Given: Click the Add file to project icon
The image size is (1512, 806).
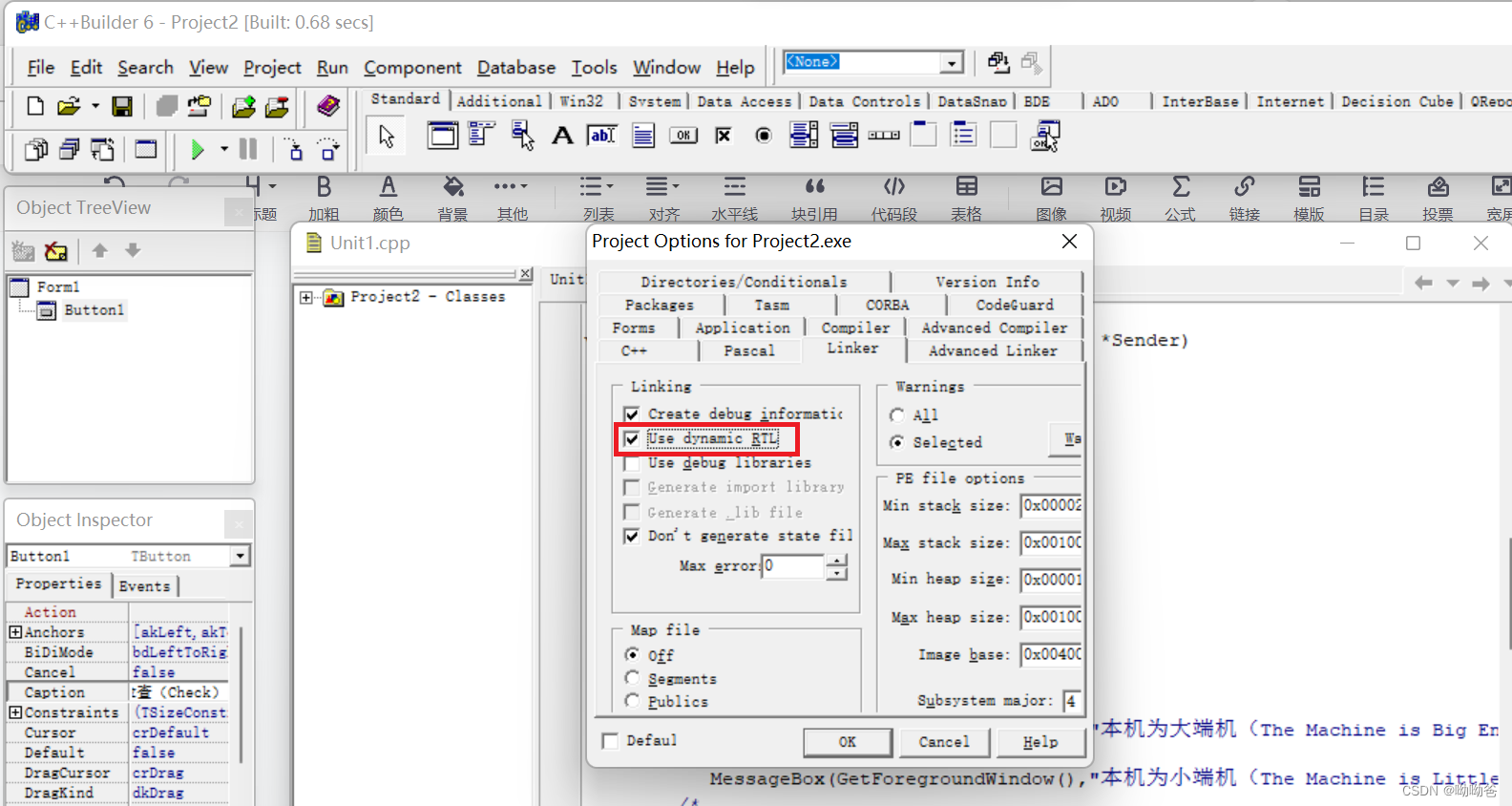Looking at the screenshot, I should [x=243, y=106].
